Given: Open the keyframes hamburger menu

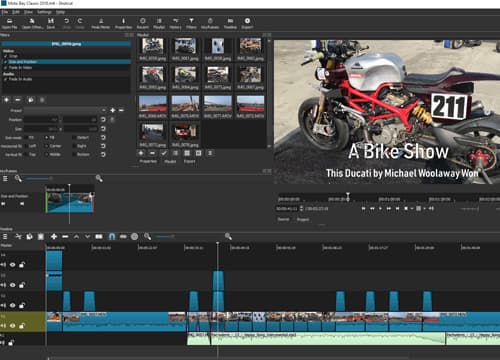Looking at the screenshot, I should [x=5, y=179].
